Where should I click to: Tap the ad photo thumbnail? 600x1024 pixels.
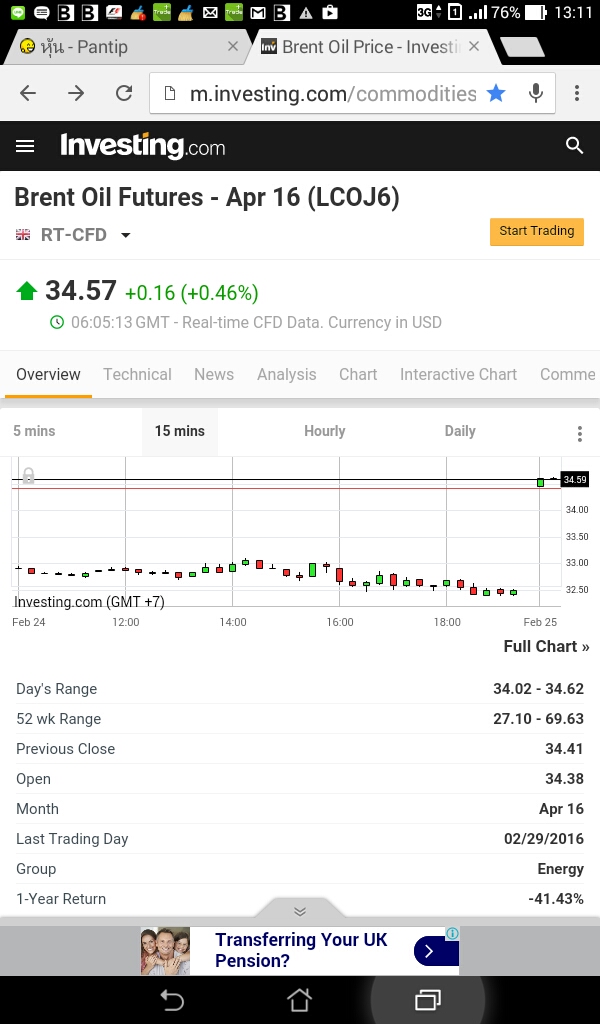click(165, 951)
